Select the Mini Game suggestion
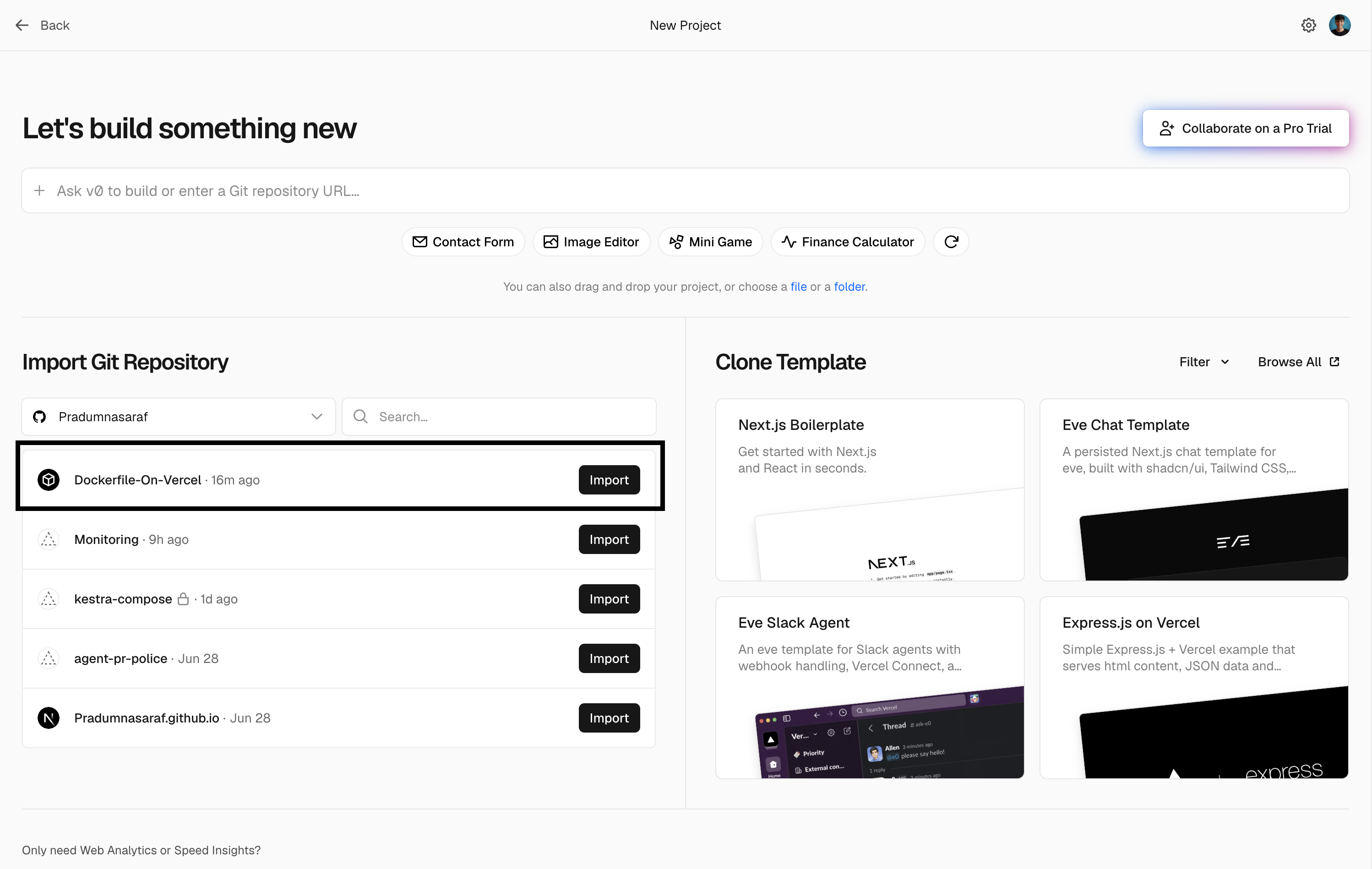 [x=711, y=242]
